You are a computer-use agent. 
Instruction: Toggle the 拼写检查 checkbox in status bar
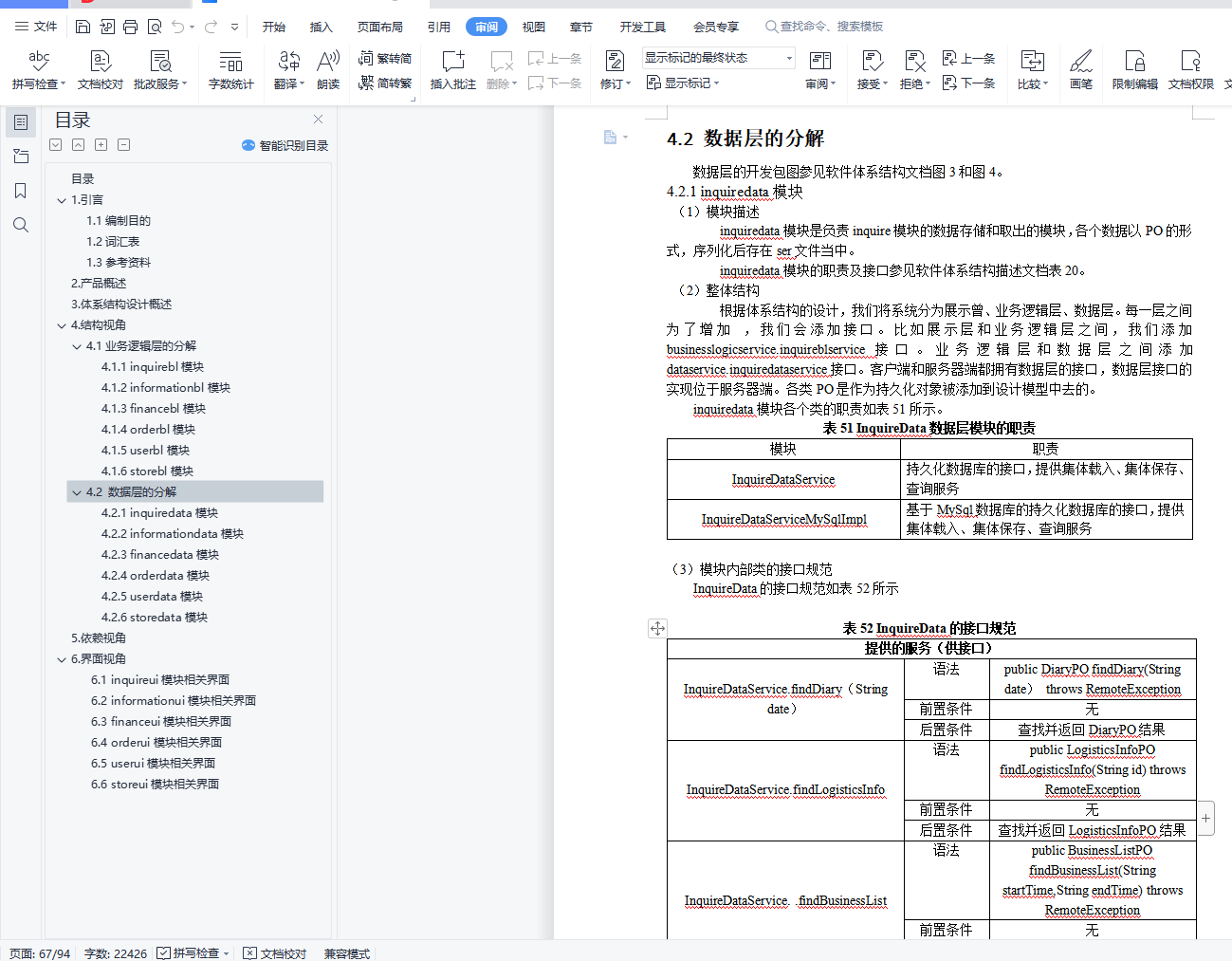click(163, 952)
